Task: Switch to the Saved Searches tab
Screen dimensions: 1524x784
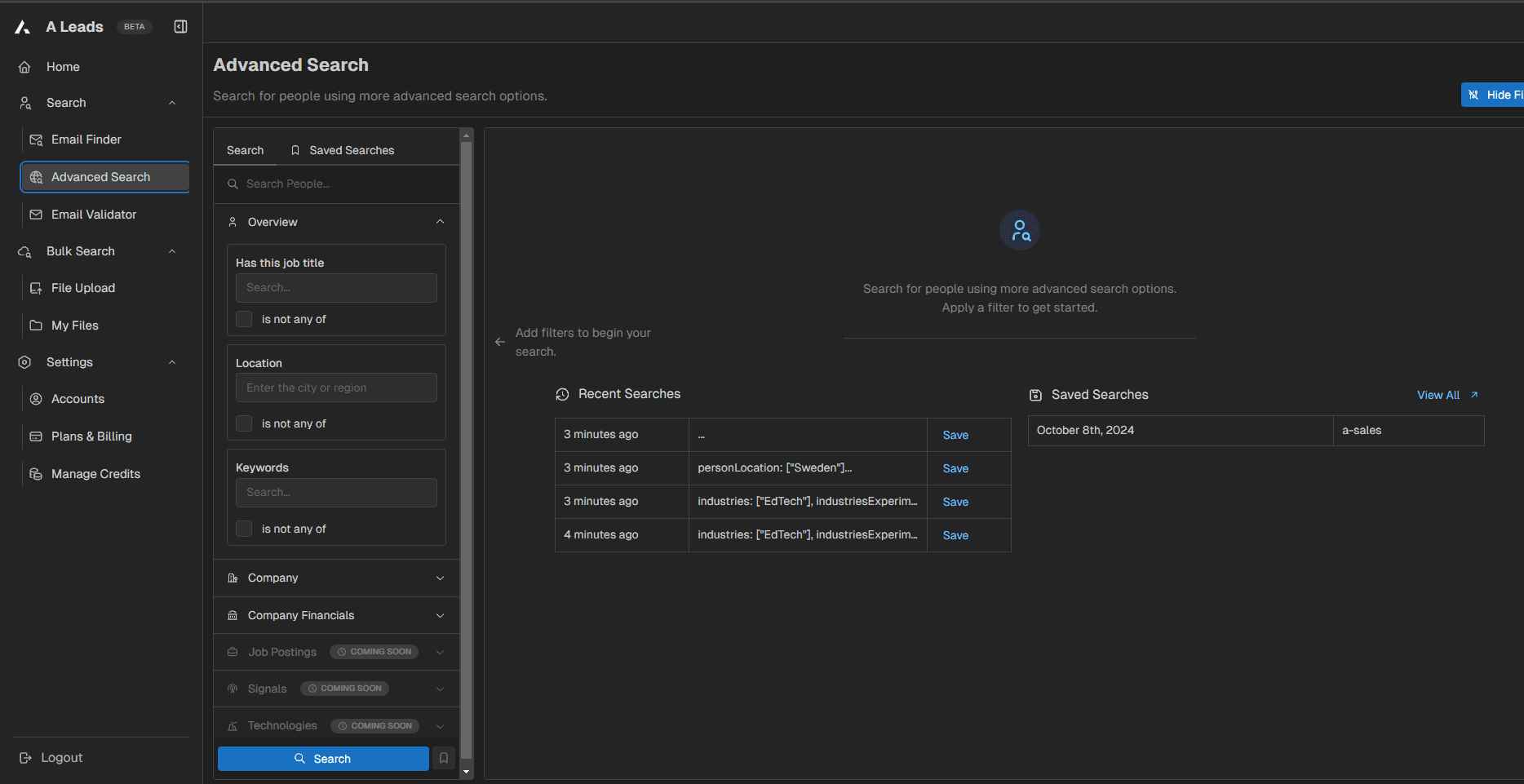Action: click(x=343, y=150)
